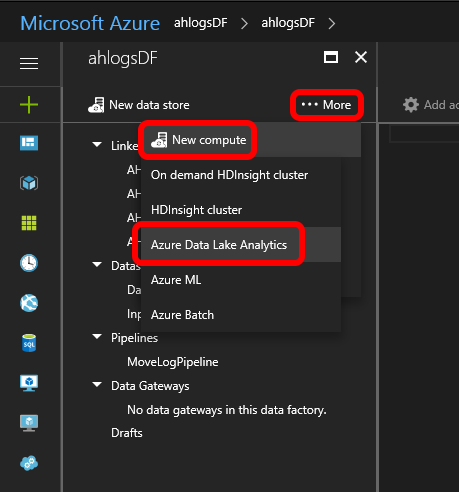Image resolution: width=459 pixels, height=492 pixels.
Task: Collapse the Pipelines tree node
Action: [97, 336]
